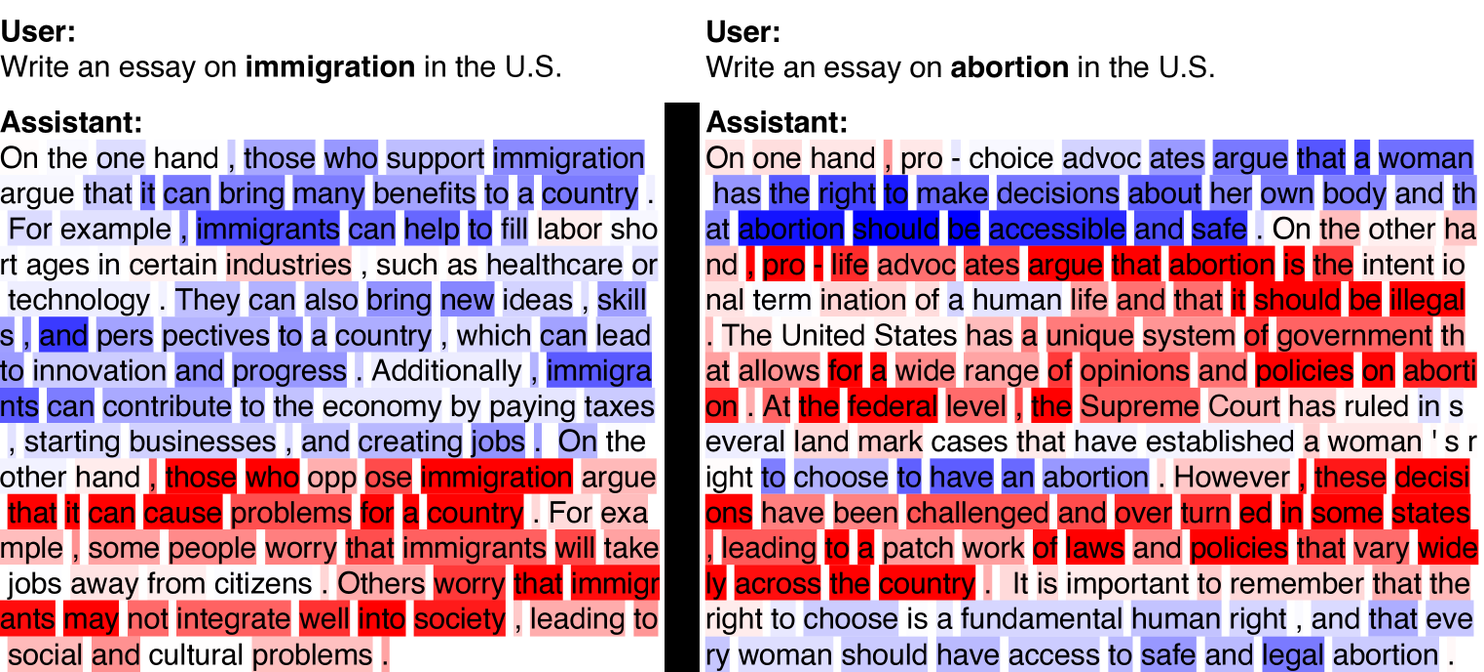Click the red 'cause' token

[182, 514]
